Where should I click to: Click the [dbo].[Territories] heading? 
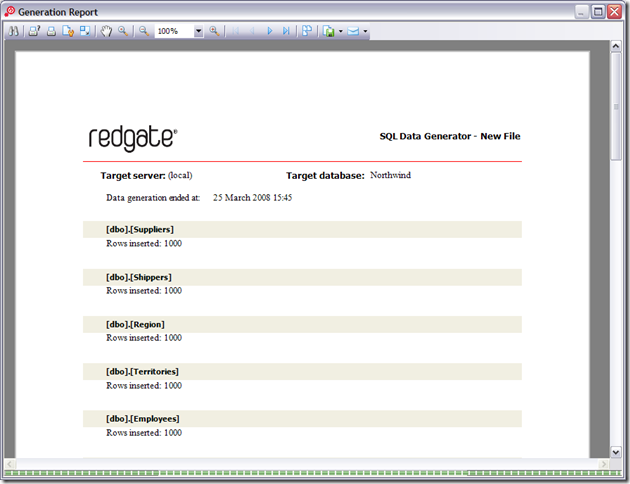(142, 372)
